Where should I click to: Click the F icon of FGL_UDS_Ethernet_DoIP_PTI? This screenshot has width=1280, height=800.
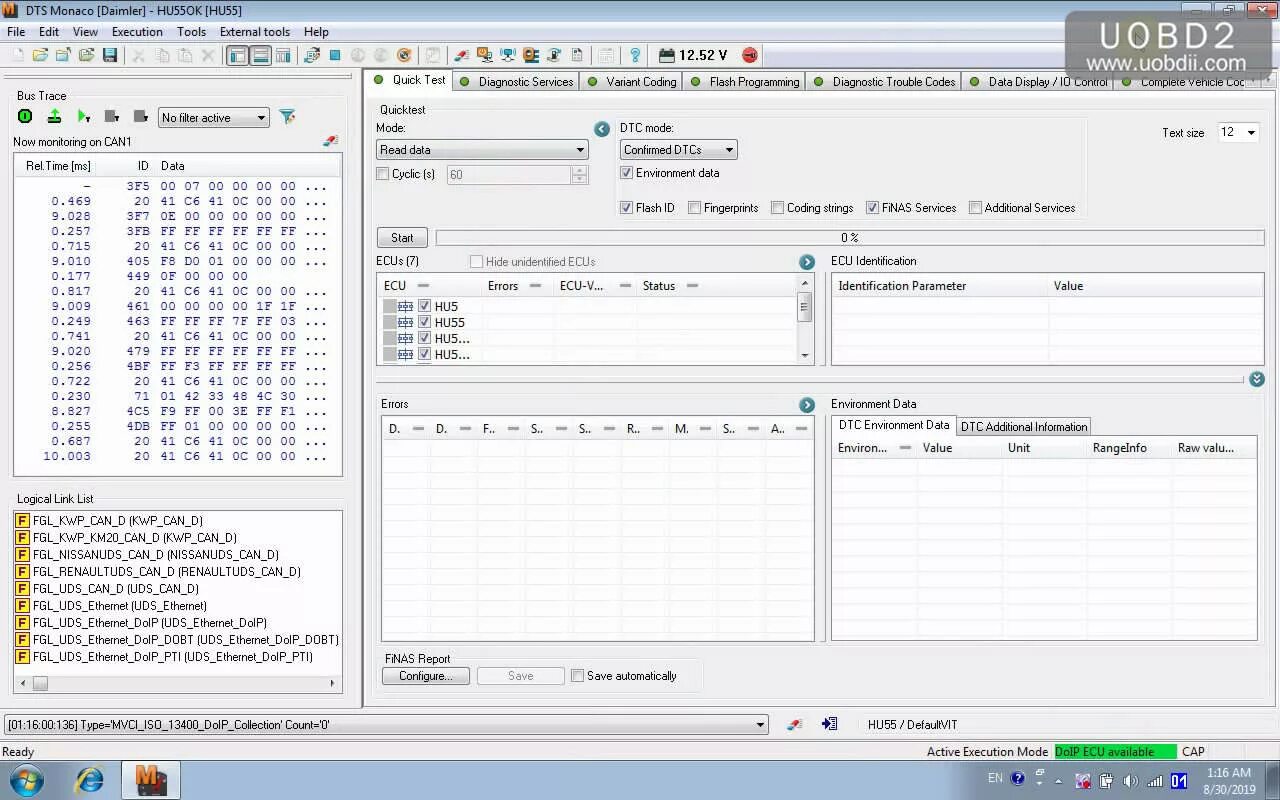(22, 657)
